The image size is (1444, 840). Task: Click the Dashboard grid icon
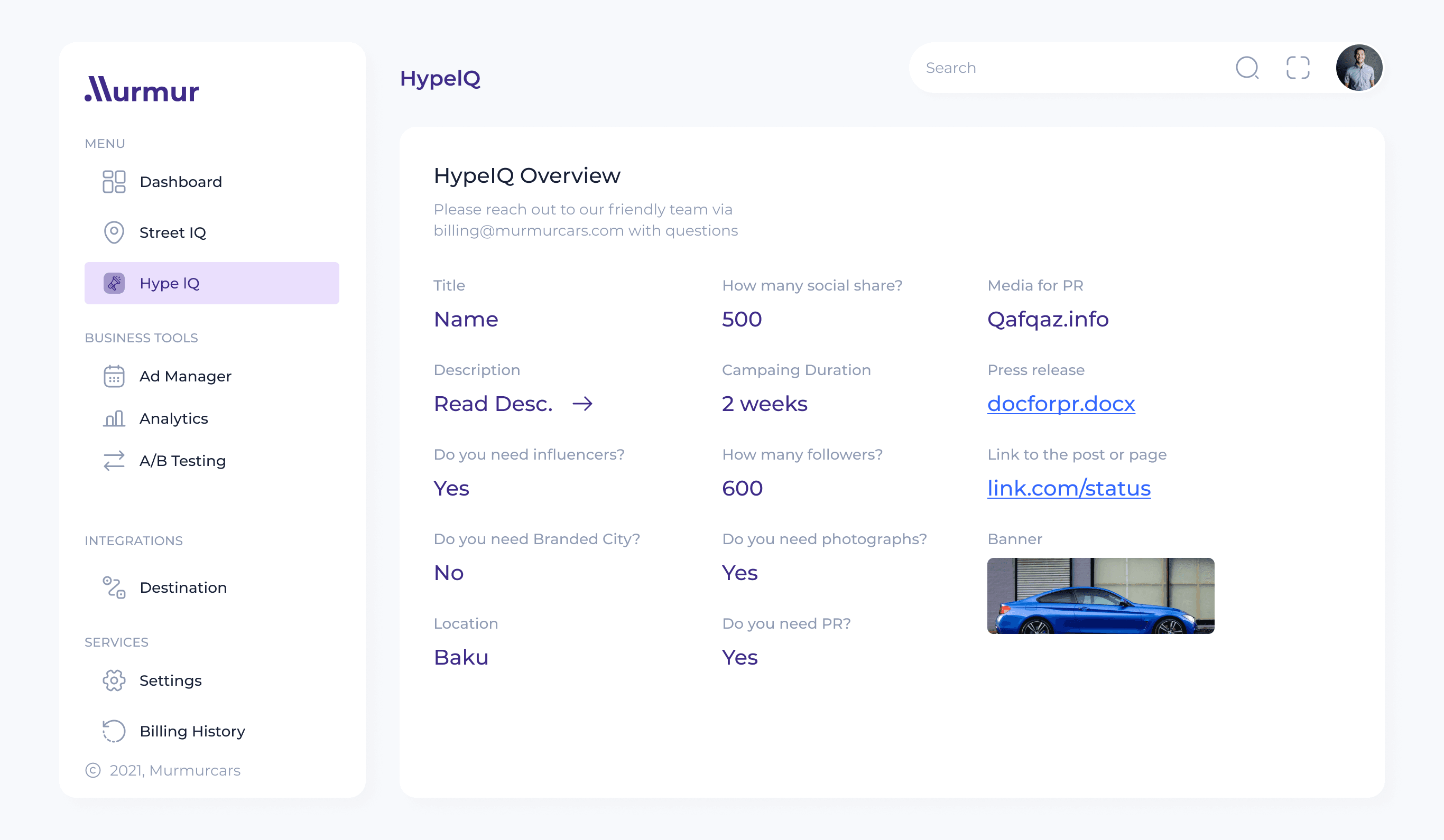tap(114, 182)
